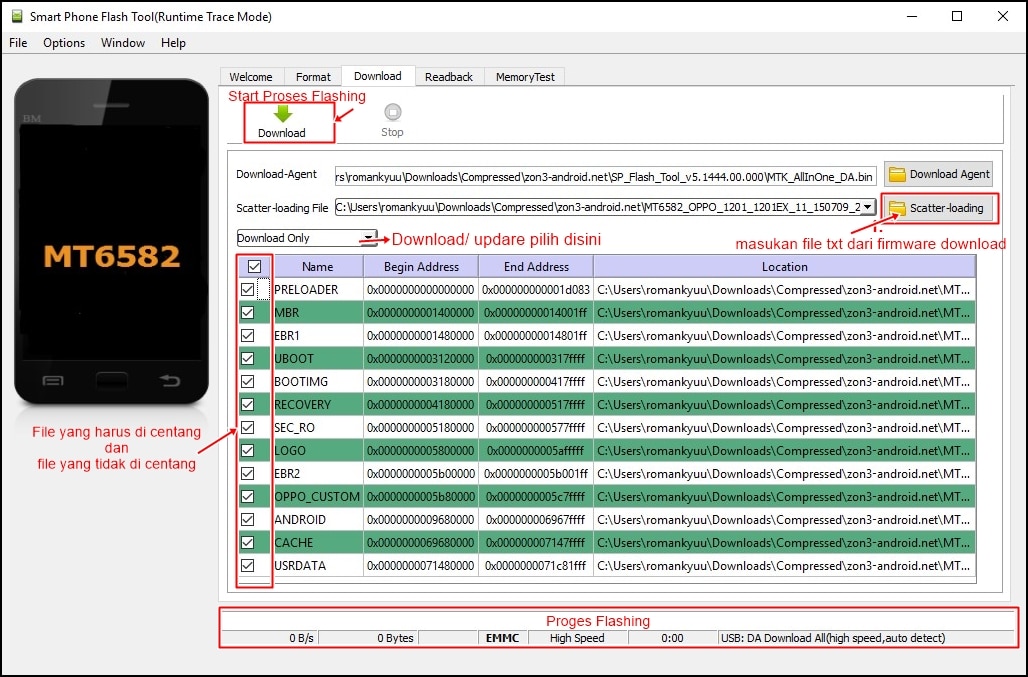Click the MT6582 phone preview image
Image resolution: width=1028 pixels, height=677 pixels.
pyautogui.click(x=111, y=241)
